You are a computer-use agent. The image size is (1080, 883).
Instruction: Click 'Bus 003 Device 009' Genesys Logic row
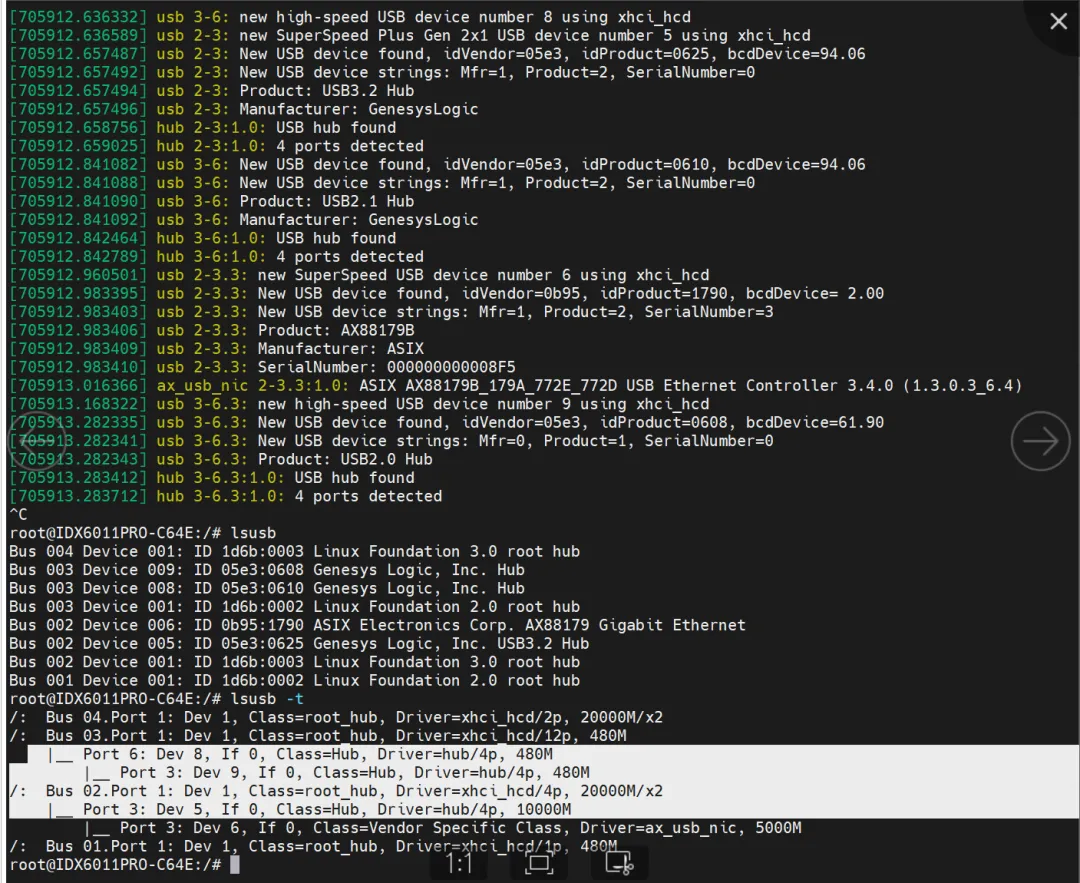point(267,570)
